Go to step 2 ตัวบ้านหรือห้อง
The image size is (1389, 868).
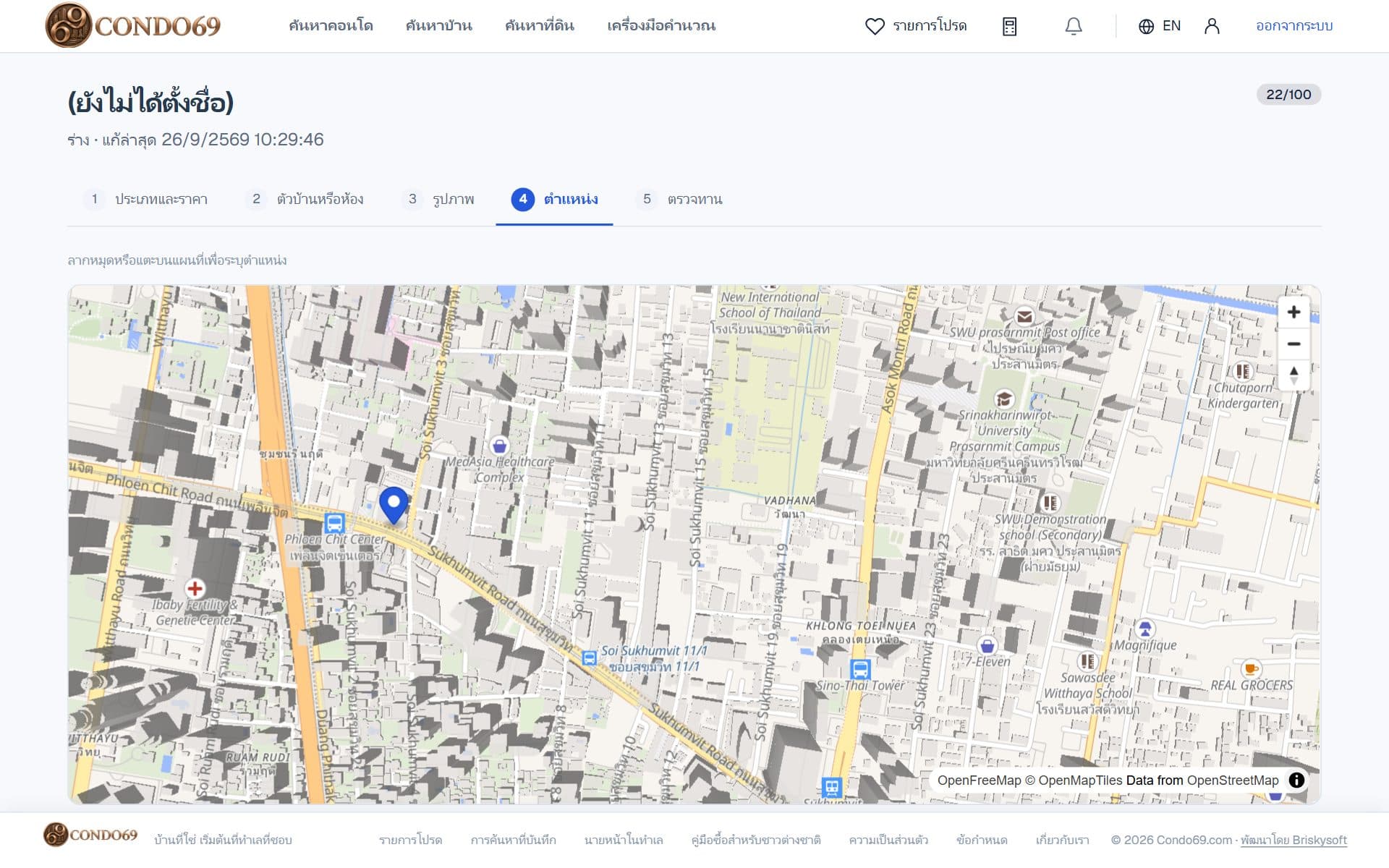[305, 199]
